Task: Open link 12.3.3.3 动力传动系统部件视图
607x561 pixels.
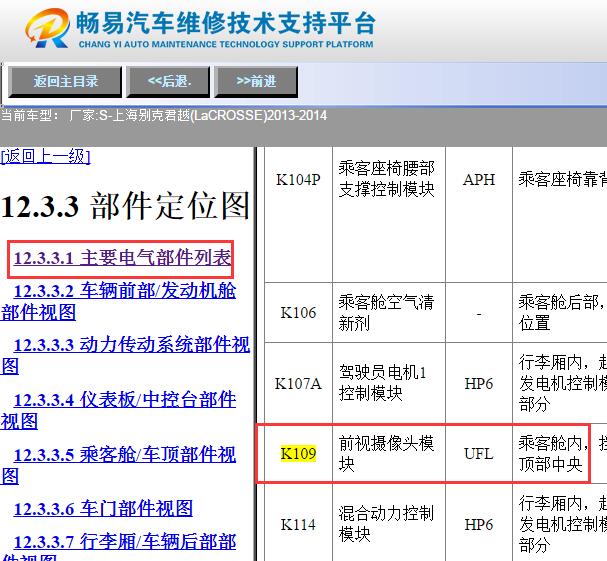Action: point(125,355)
